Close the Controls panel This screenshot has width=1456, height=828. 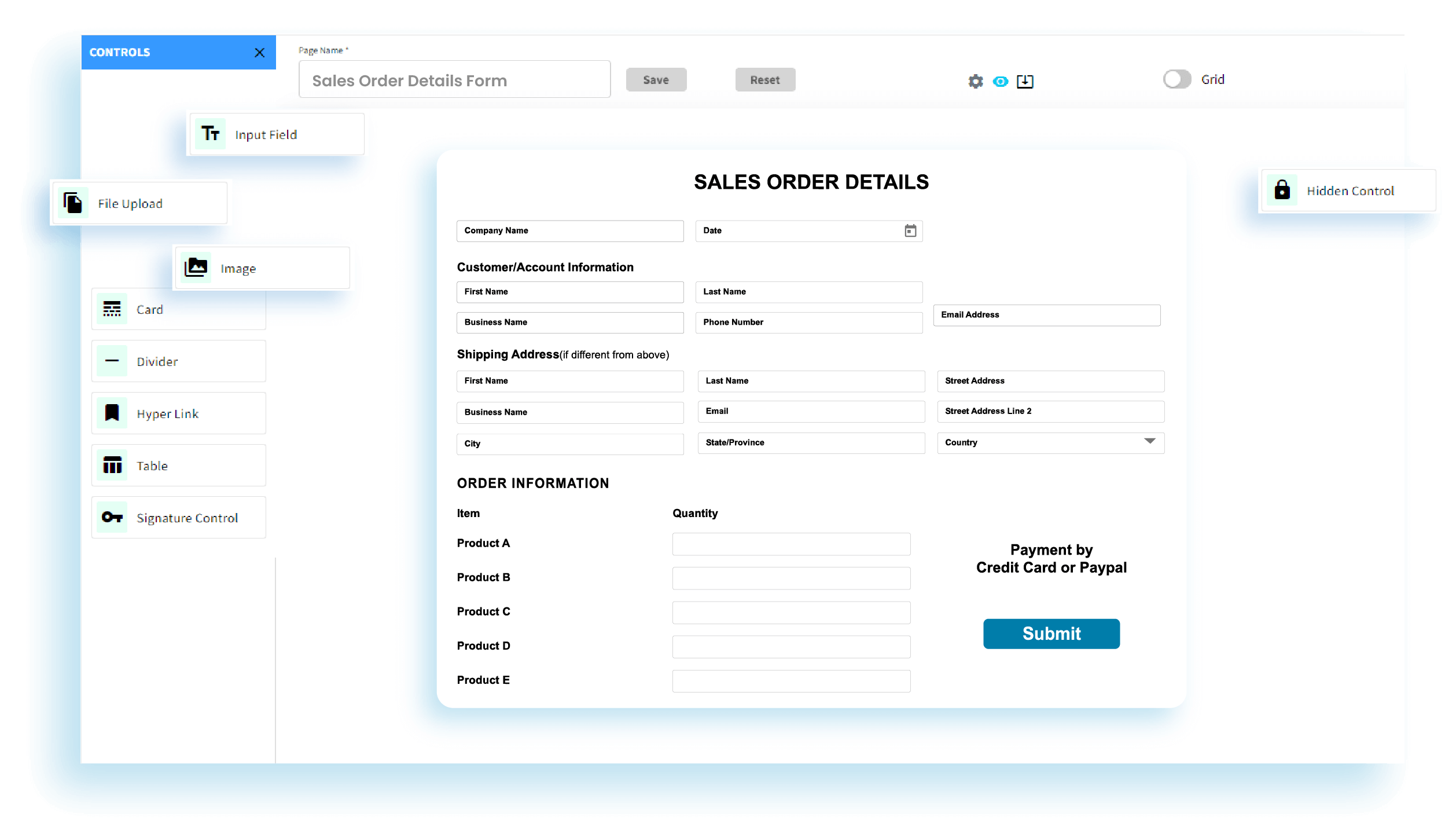(260, 52)
